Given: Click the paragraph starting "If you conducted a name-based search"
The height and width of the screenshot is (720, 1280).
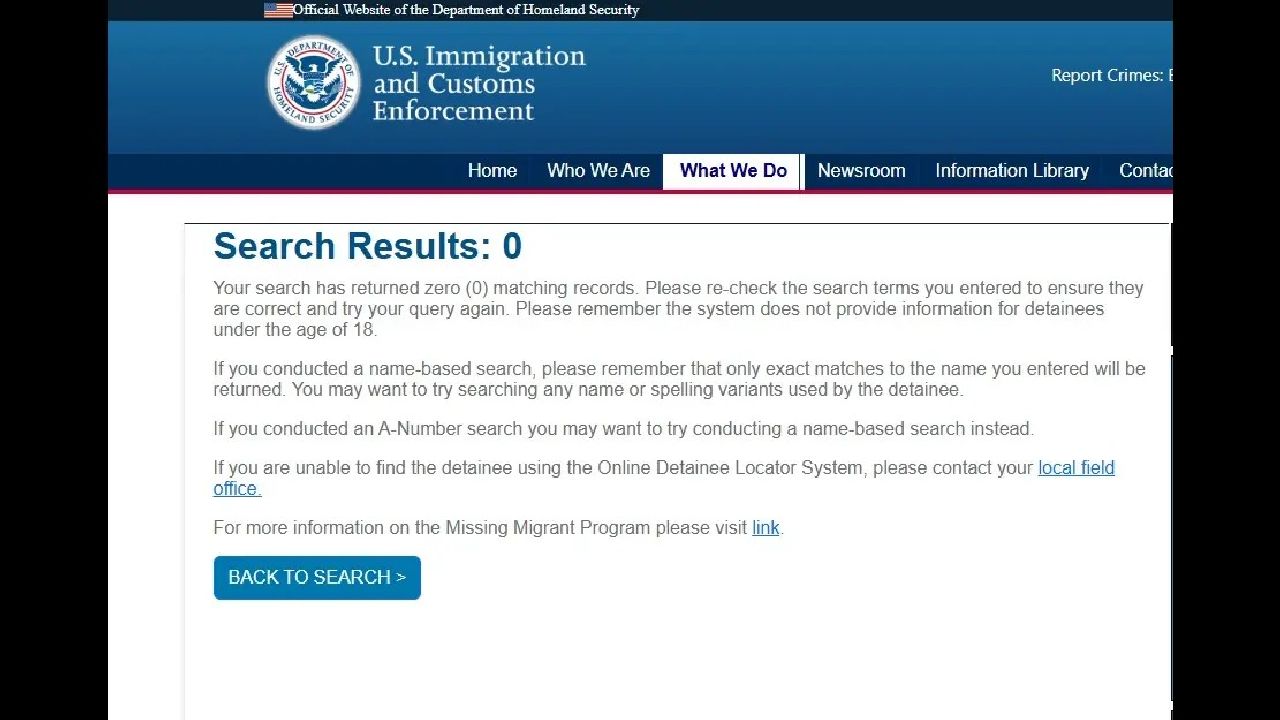Looking at the screenshot, I should (x=679, y=379).
